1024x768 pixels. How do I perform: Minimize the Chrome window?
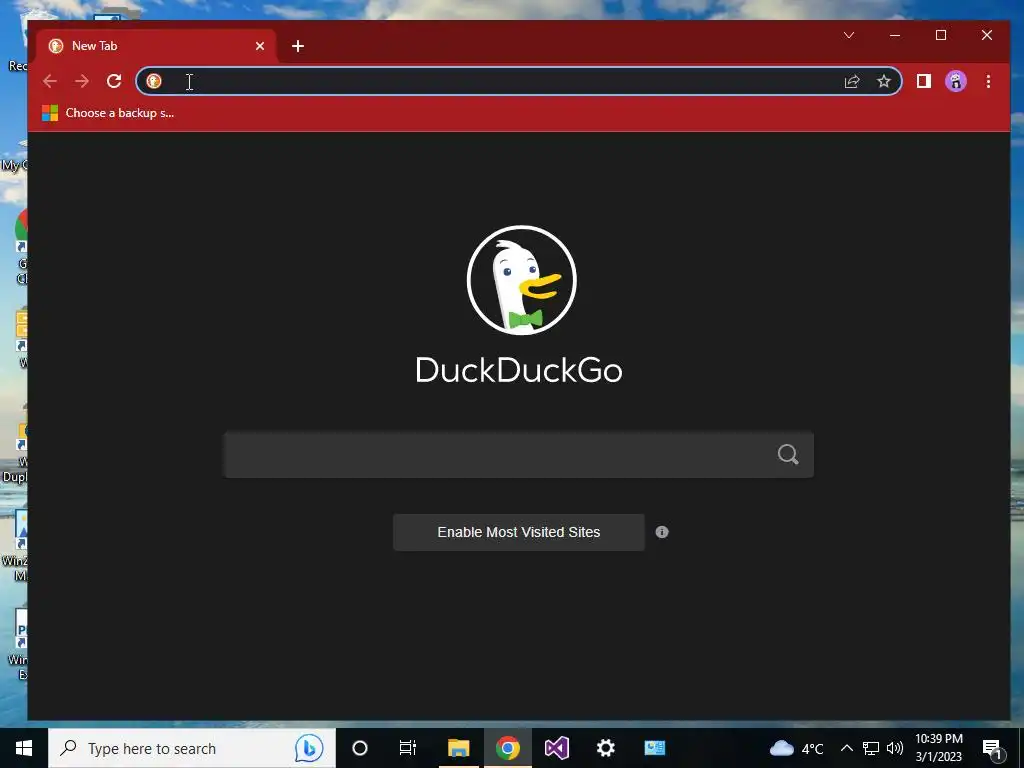(x=895, y=35)
